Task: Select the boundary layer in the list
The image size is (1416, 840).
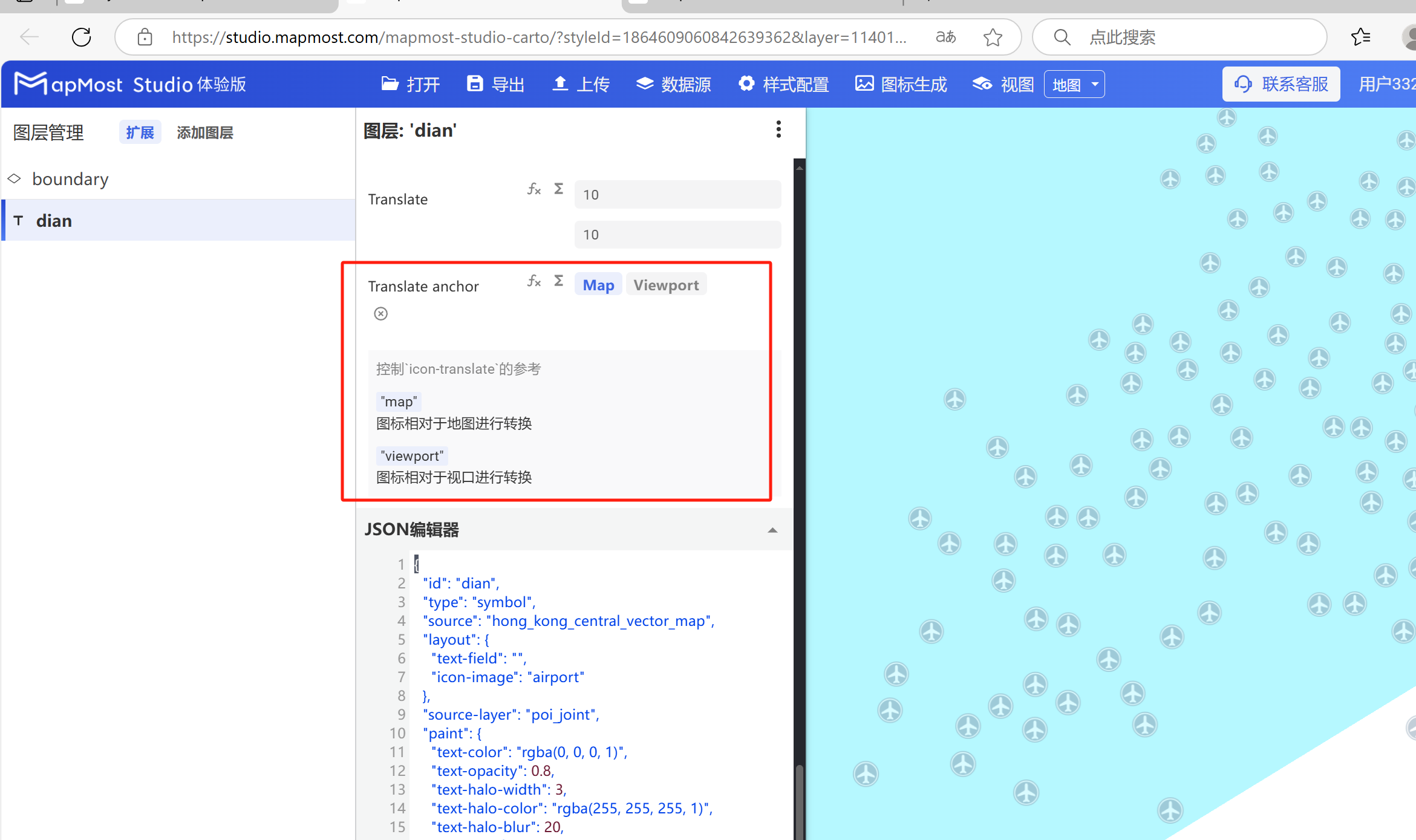Action: point(70,179)
